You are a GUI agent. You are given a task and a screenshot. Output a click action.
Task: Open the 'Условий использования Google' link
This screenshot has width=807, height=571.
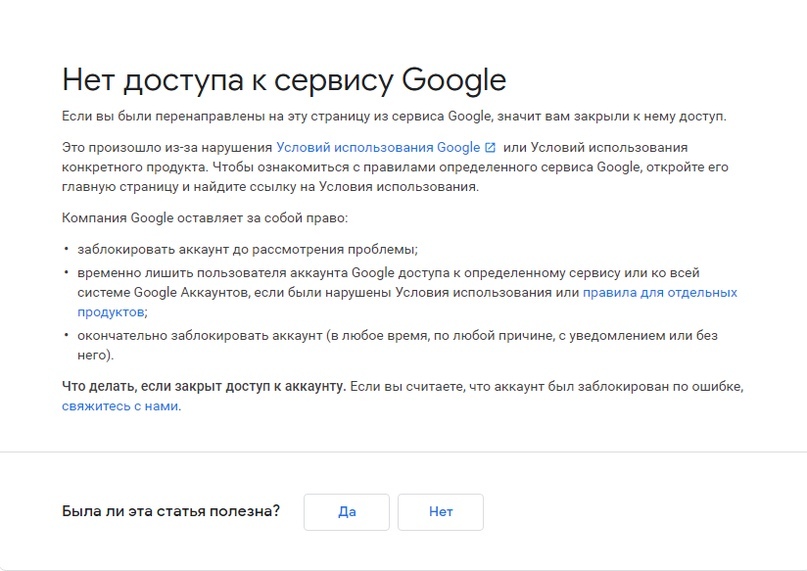378,148
